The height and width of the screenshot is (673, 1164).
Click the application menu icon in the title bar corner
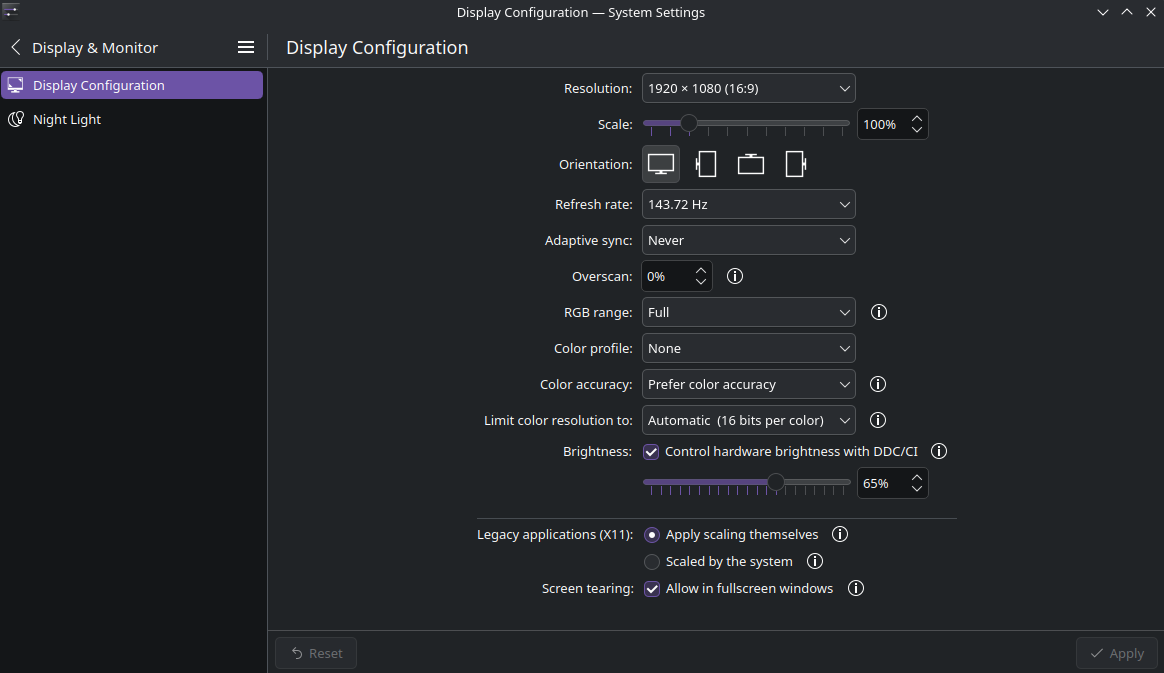[10, 10]
